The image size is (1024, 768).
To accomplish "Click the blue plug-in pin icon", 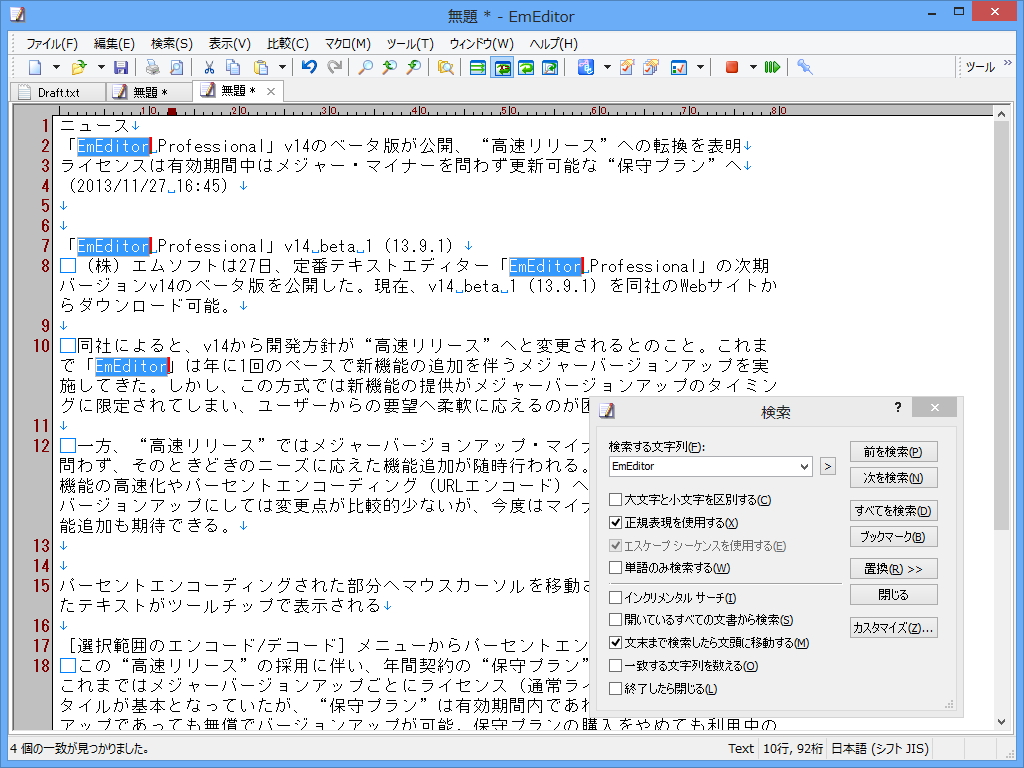I will coord(805,67).
